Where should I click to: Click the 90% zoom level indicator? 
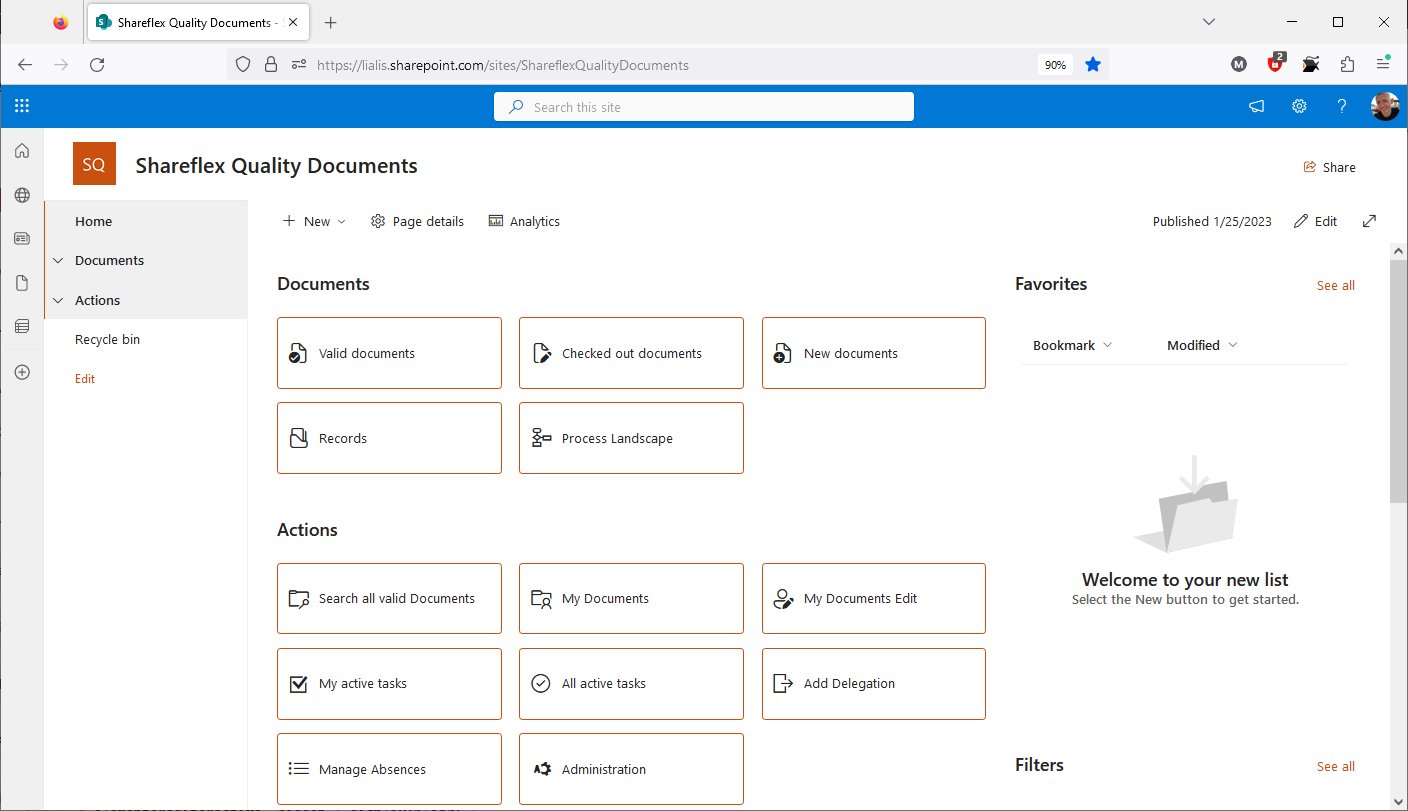pyautogui.click(x=1054, y=65)
